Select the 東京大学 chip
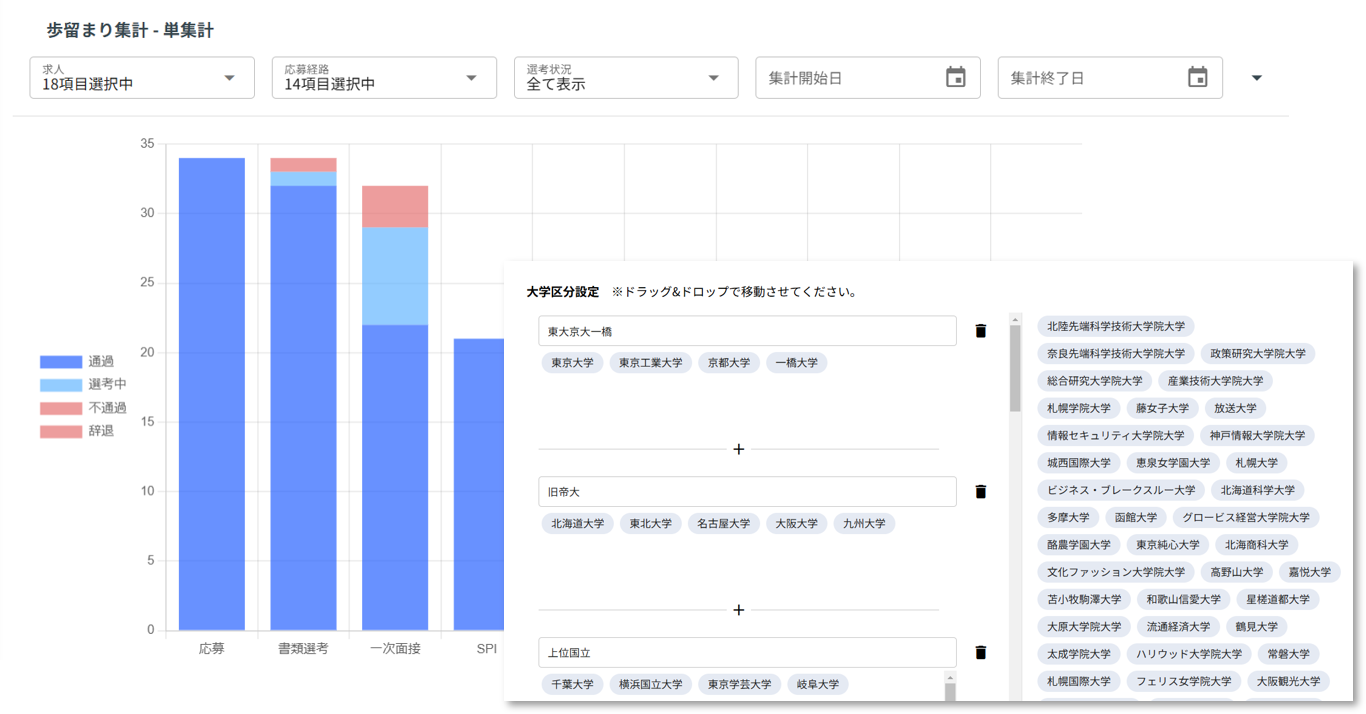 click(x=573, y=363)
